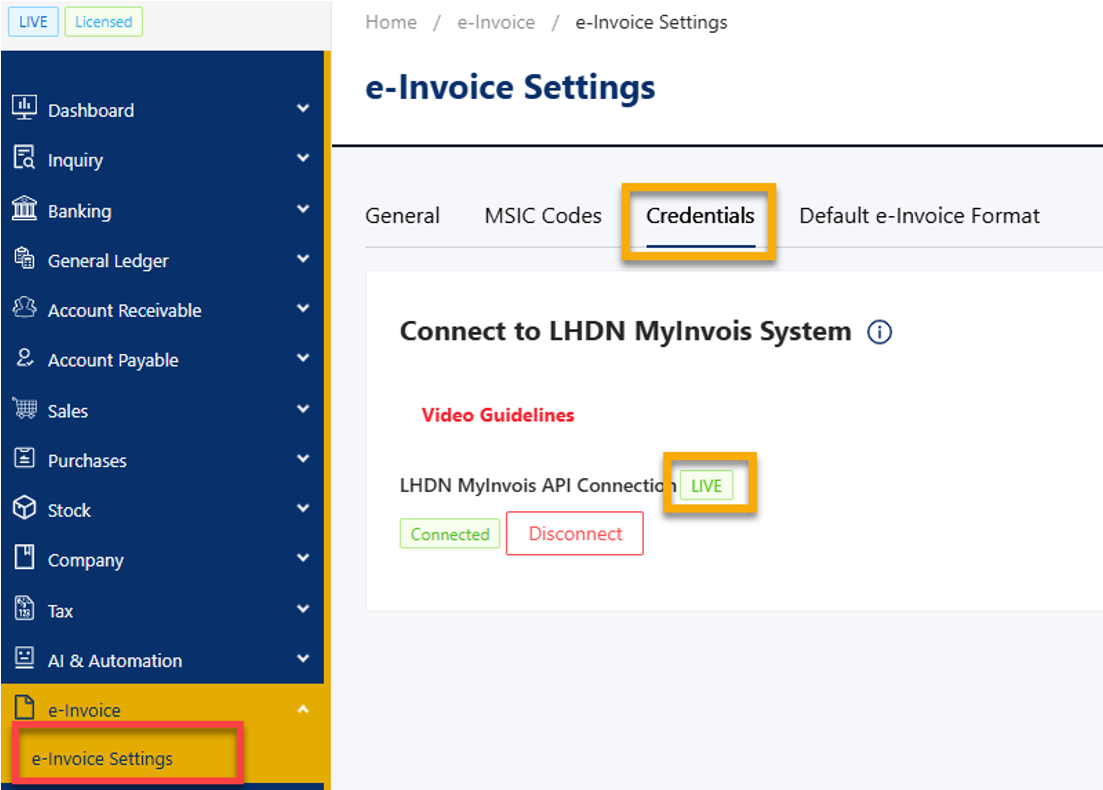This screenshot has height=790, width=1103.
Task: Select the General Ledger menu label
Action: tap(108, 261)
